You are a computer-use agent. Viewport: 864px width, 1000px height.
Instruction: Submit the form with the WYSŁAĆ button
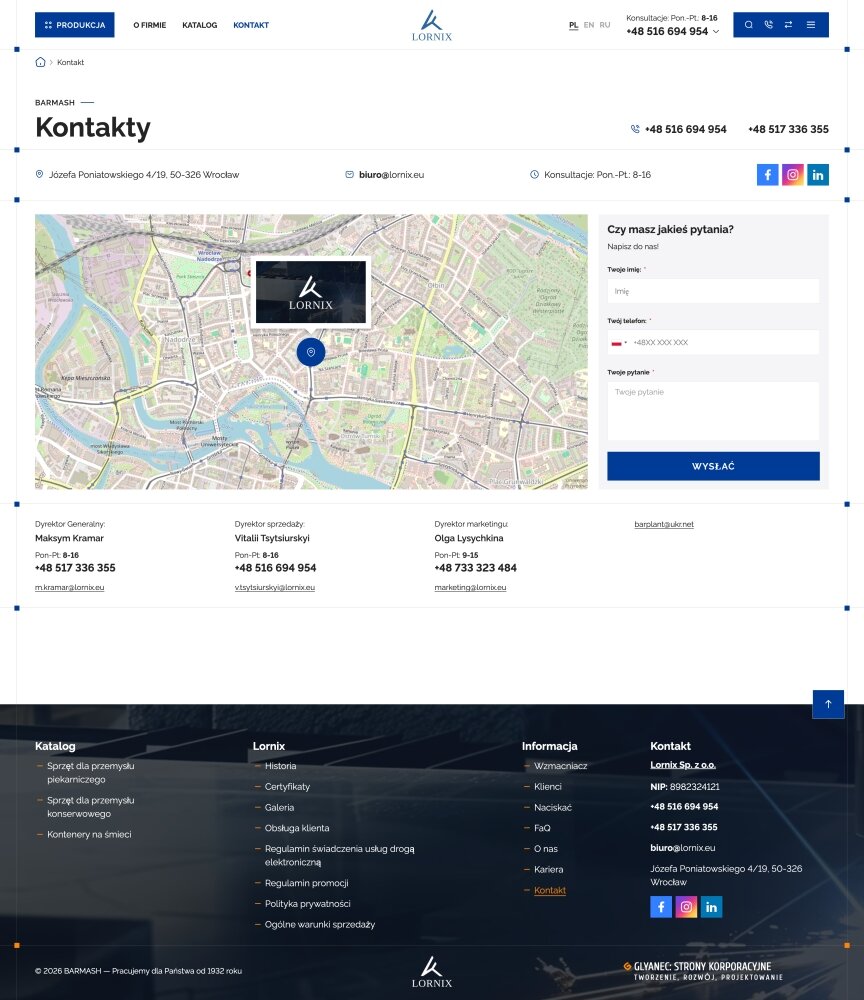(x=714, y=466)
